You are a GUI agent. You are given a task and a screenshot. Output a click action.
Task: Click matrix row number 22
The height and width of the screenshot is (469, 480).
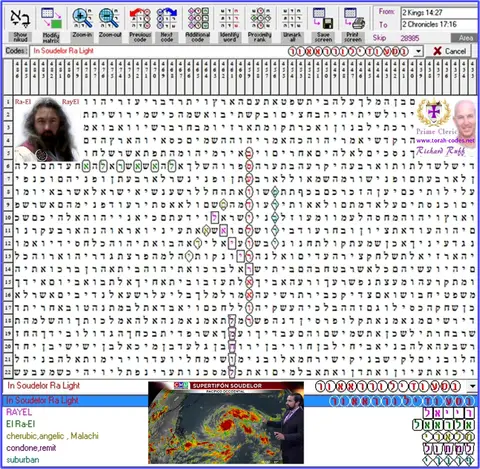coord(8,372)
